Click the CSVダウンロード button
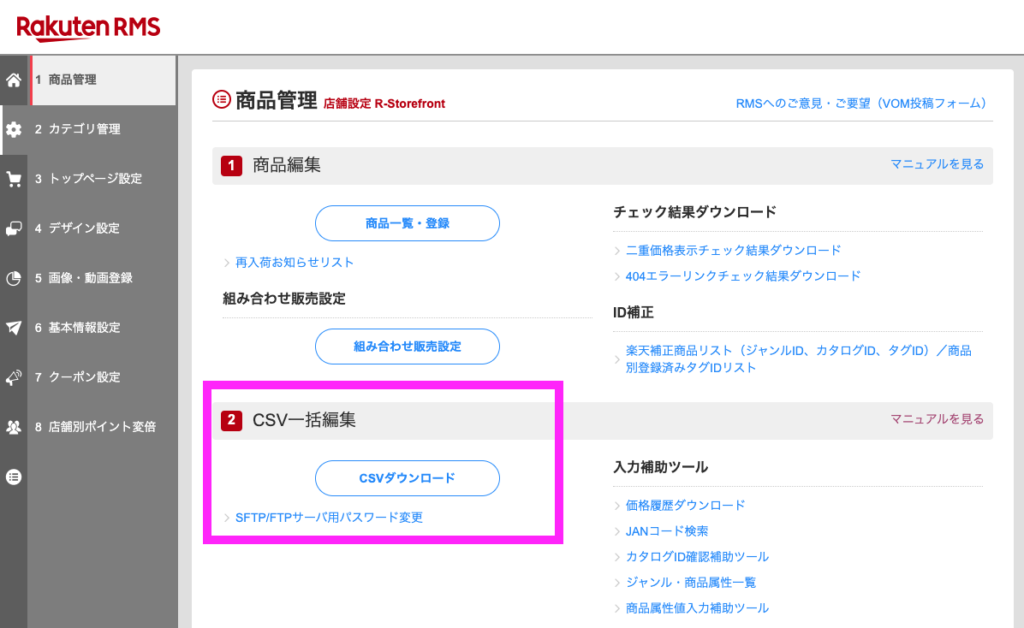Viewport: 1024px width, 628px height. coord(407,478)
